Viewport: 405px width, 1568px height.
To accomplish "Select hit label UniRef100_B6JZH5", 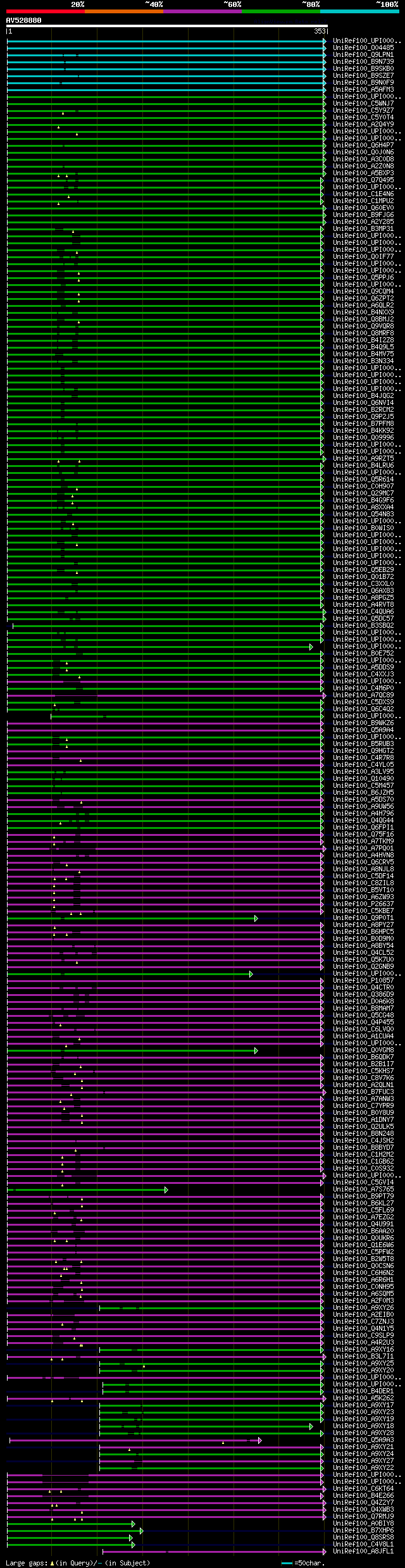I will (363, 793).
